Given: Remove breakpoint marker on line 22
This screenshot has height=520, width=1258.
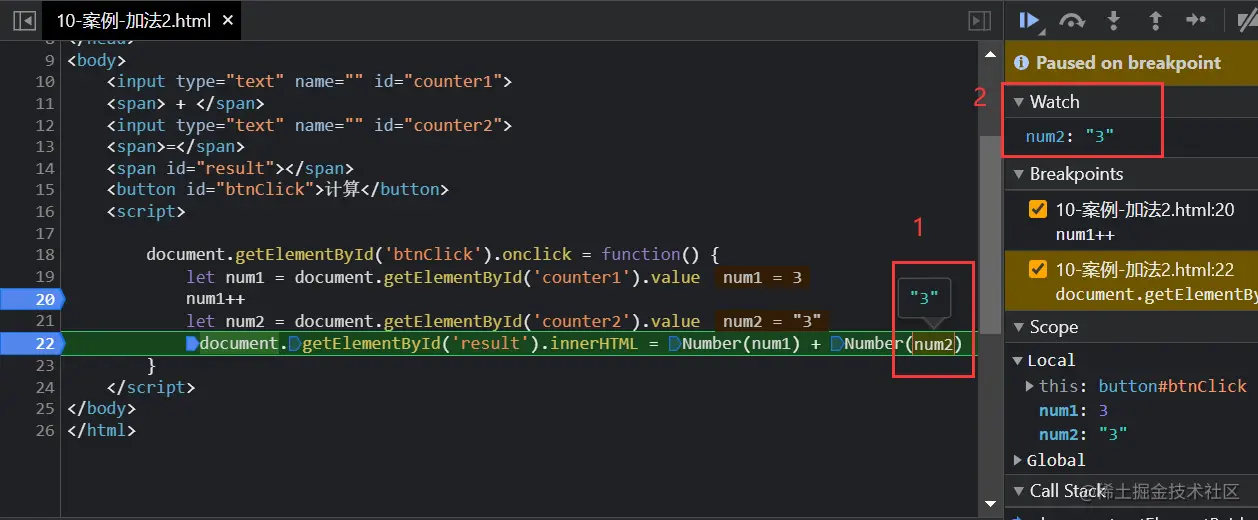Looking at the screenshot, I should tap(32, 343).
